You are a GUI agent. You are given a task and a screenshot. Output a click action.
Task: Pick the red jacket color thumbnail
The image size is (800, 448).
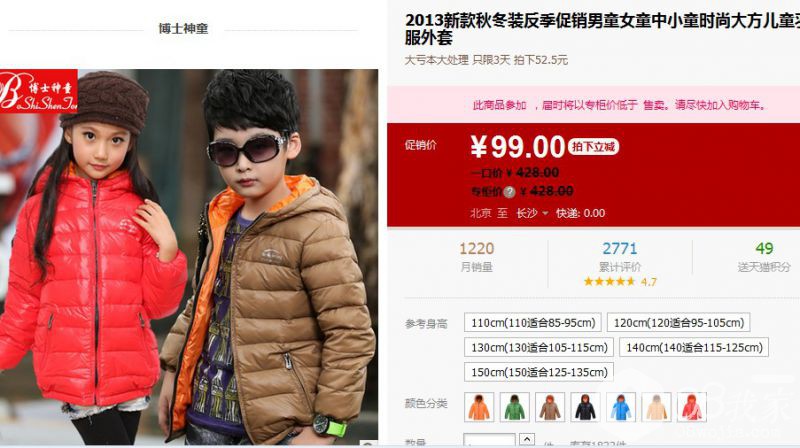tap(692, 407)
